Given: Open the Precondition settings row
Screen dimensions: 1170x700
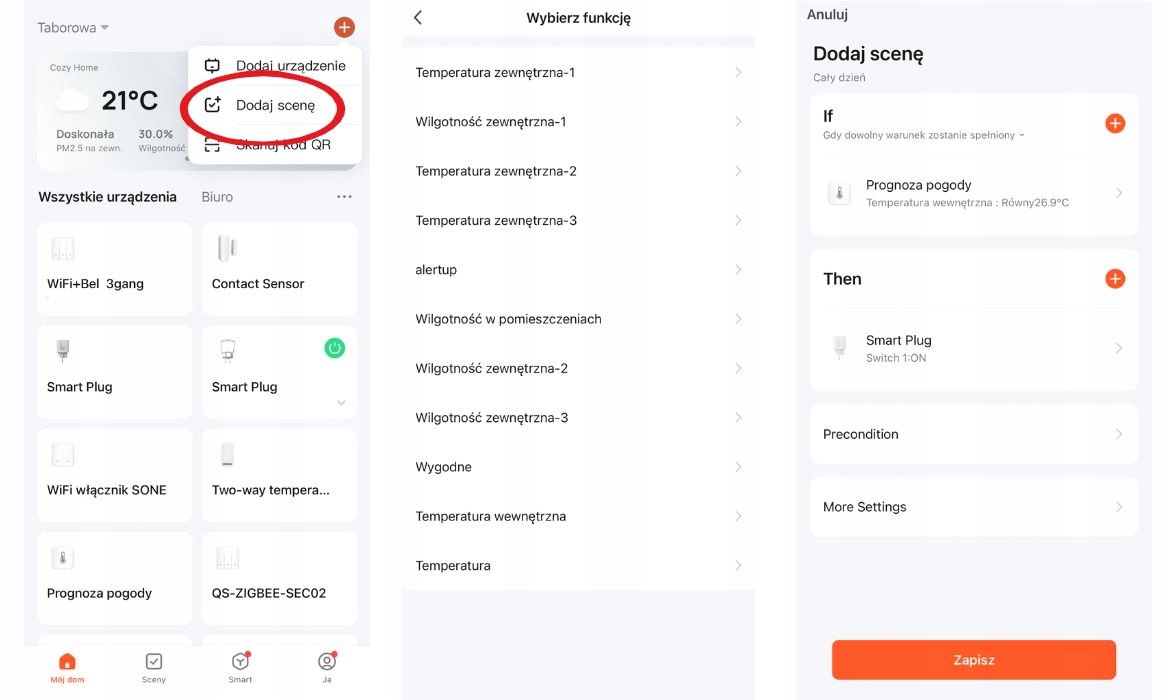Looking at the screenshot, I should click(x=973, y=434).
